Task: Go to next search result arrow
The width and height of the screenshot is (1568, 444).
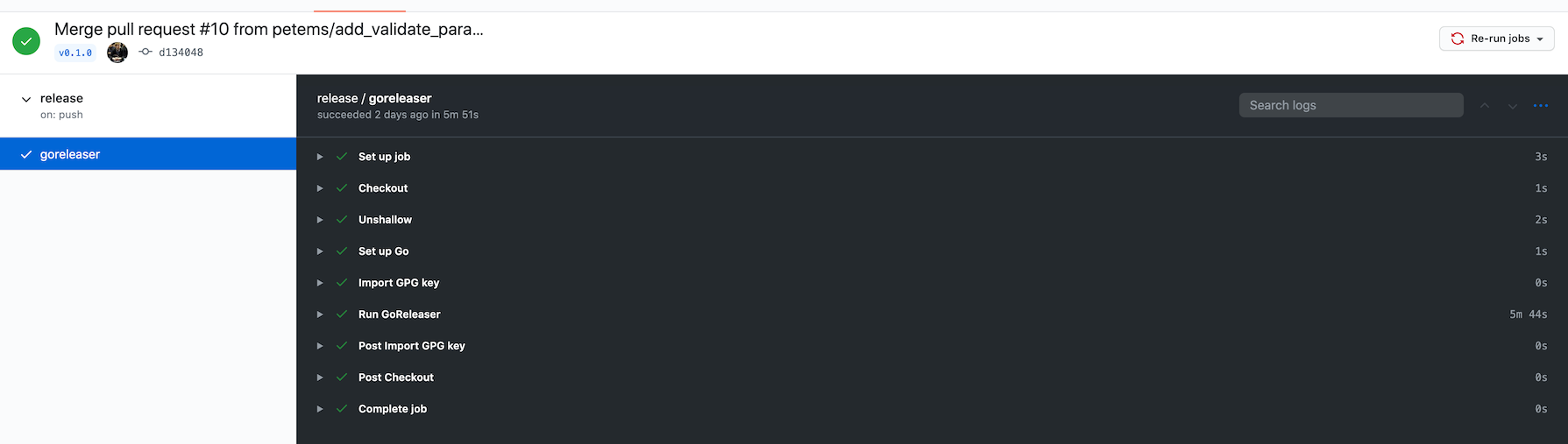Action: pyautogui.click(x=1513, y=105)
